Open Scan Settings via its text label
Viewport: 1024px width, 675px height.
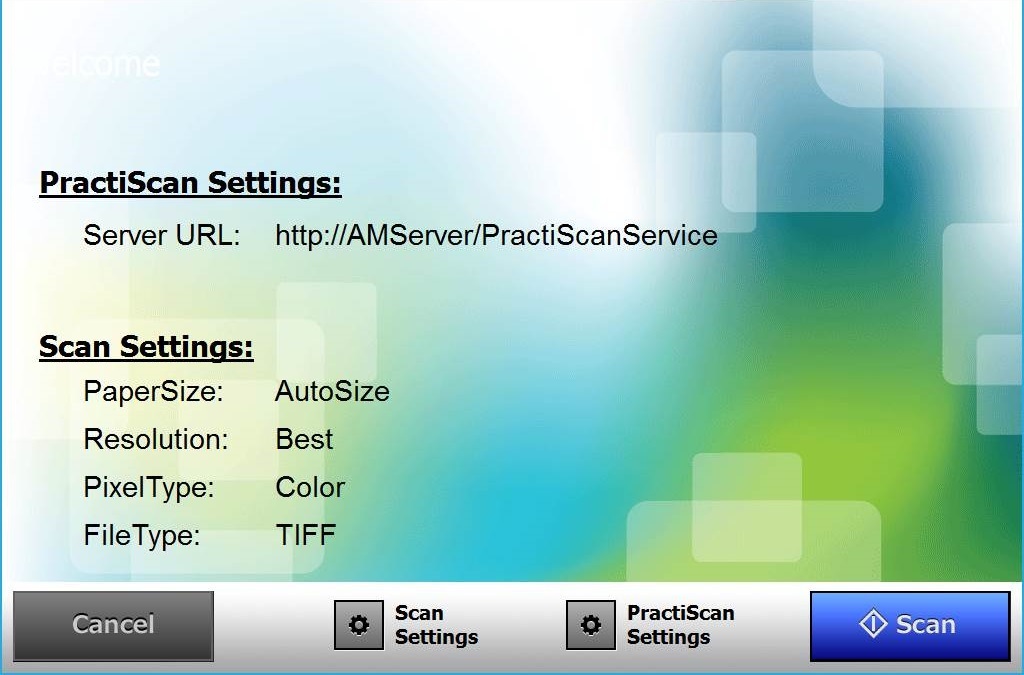tap(436, 625)
